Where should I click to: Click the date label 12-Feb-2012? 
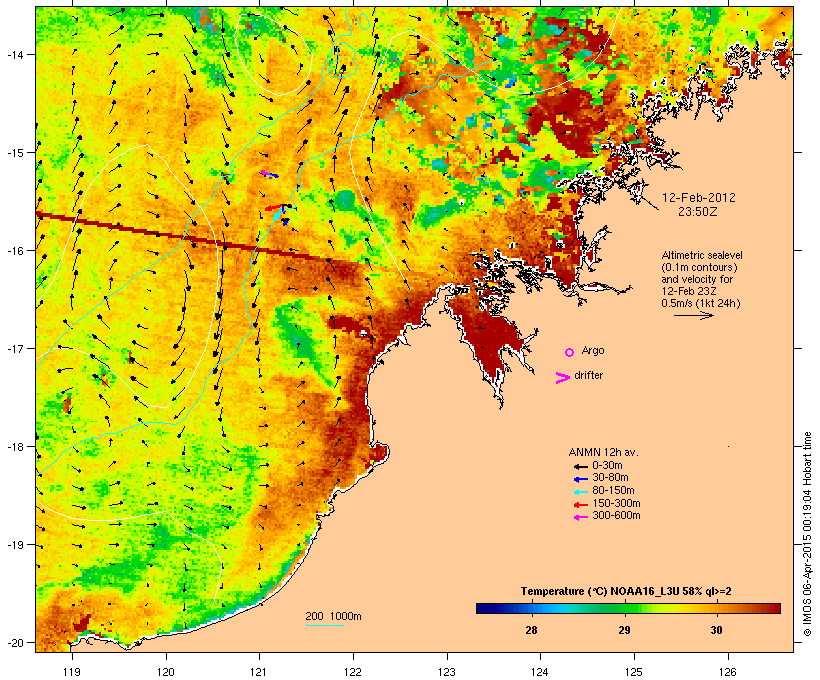tap(699, 198)
